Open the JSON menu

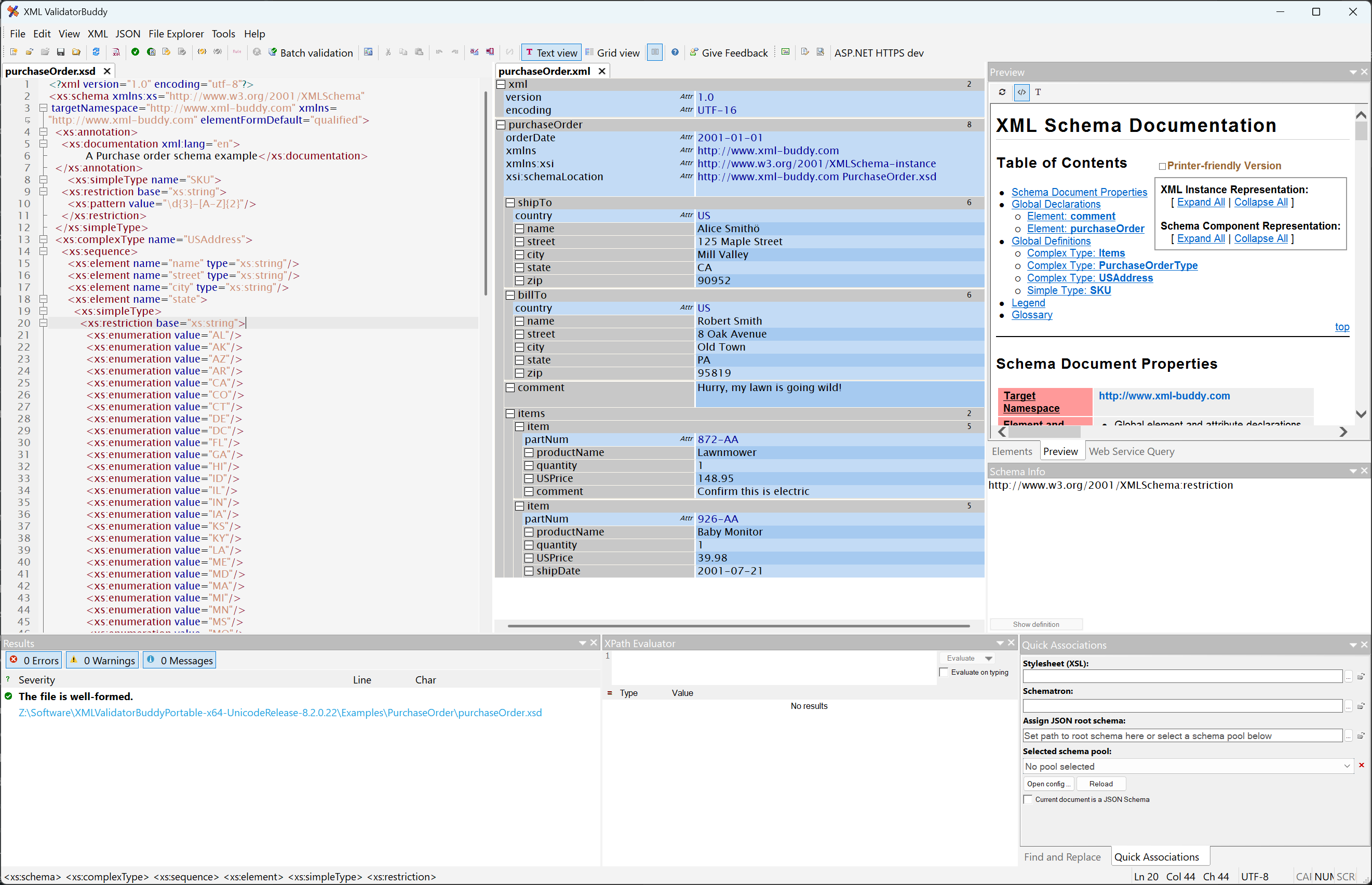click(128, 34)
